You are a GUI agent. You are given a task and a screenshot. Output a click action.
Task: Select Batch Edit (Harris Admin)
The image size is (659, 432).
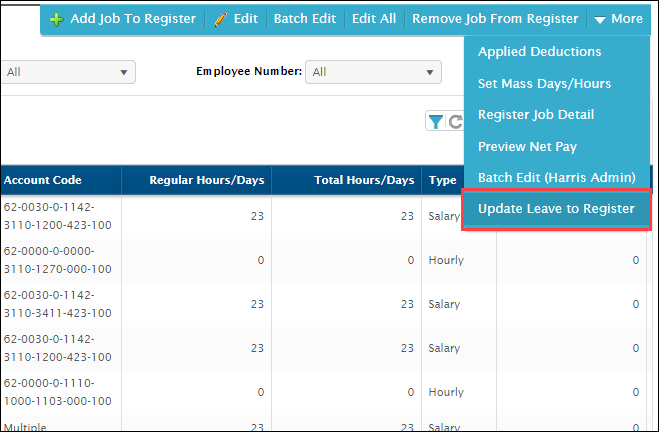click(556, 177)
